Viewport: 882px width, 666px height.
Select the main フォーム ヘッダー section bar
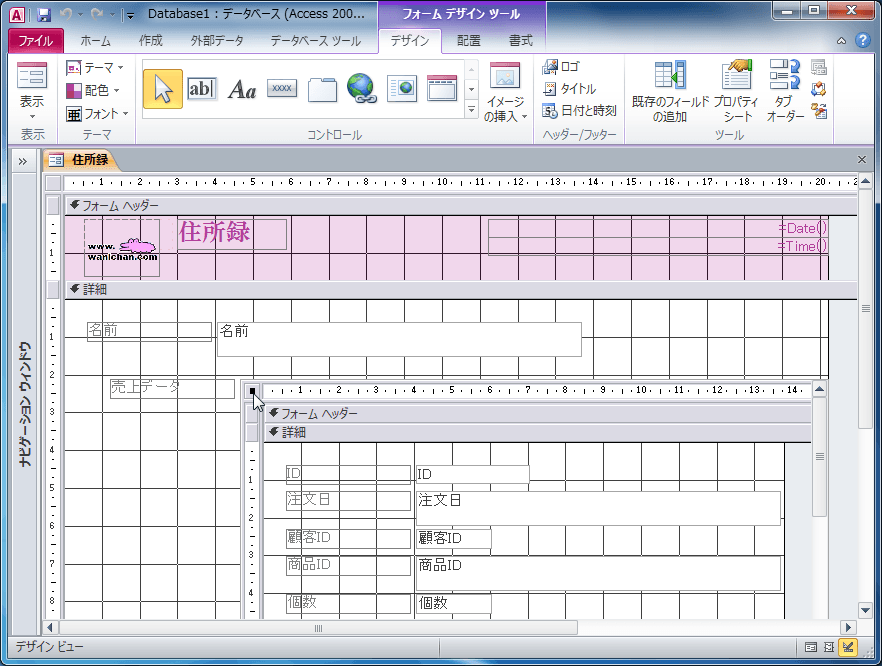pyautogui.click(x=461, y=206)
